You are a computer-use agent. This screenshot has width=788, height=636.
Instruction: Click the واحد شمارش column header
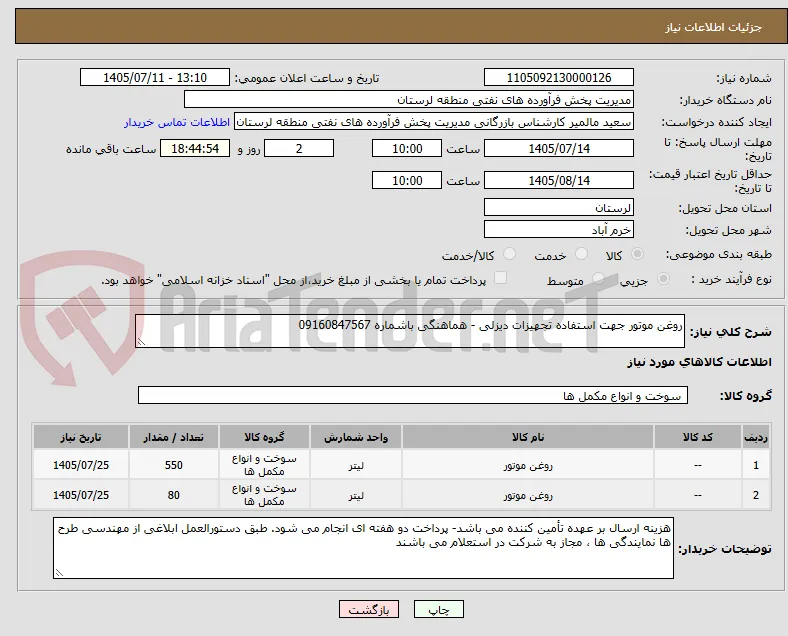click(356, 437)
